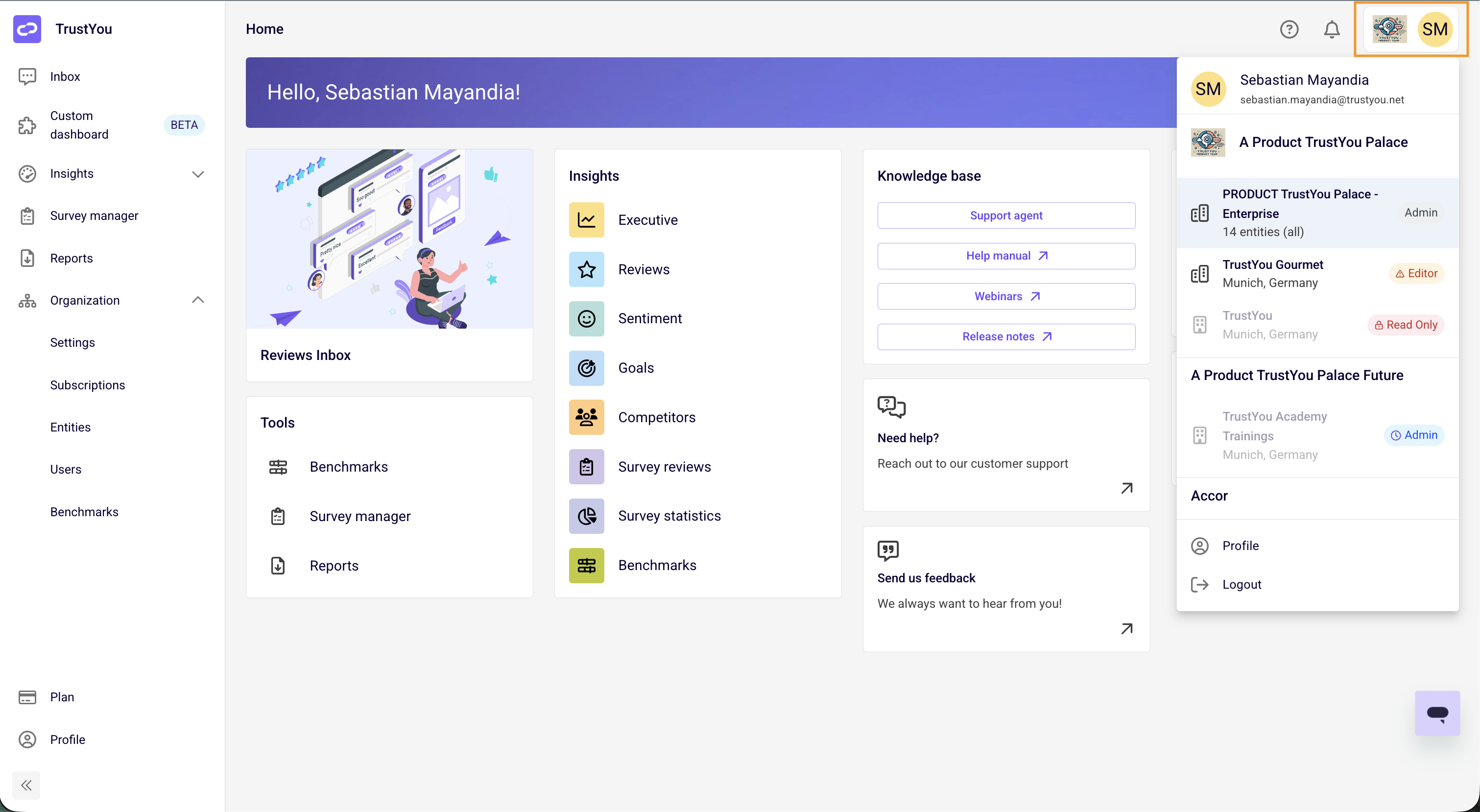Click the Send us feedback arrow icon
The image size is (1480, 812).
pyautogui.click(x=1127, y=629)
